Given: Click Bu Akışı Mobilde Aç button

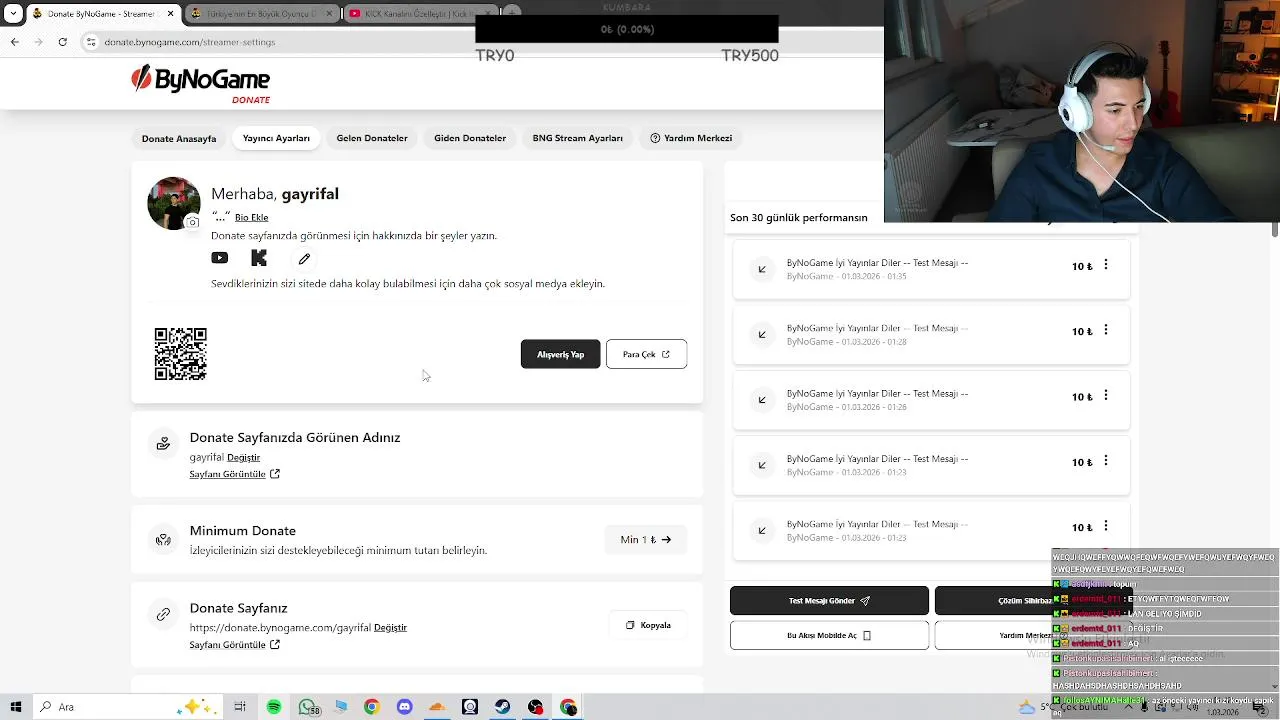Looking at the screenshot, I should pyautogui.click(x=829, y=635).
